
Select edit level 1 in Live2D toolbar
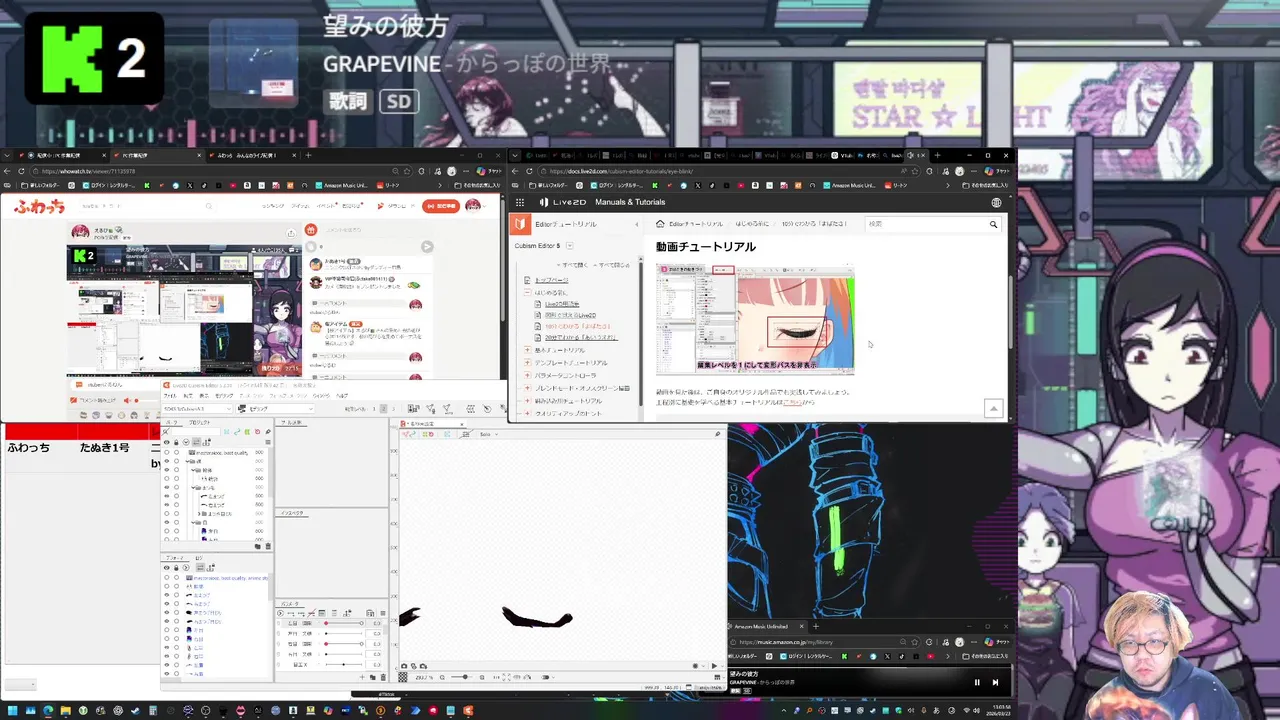point(374,408)
